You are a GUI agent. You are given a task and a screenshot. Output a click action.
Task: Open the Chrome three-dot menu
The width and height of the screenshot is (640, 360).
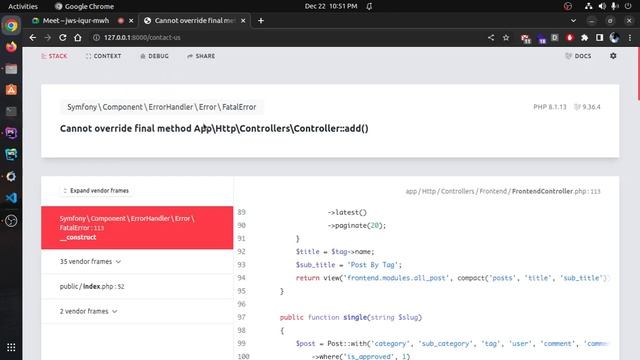coord(630,38)
